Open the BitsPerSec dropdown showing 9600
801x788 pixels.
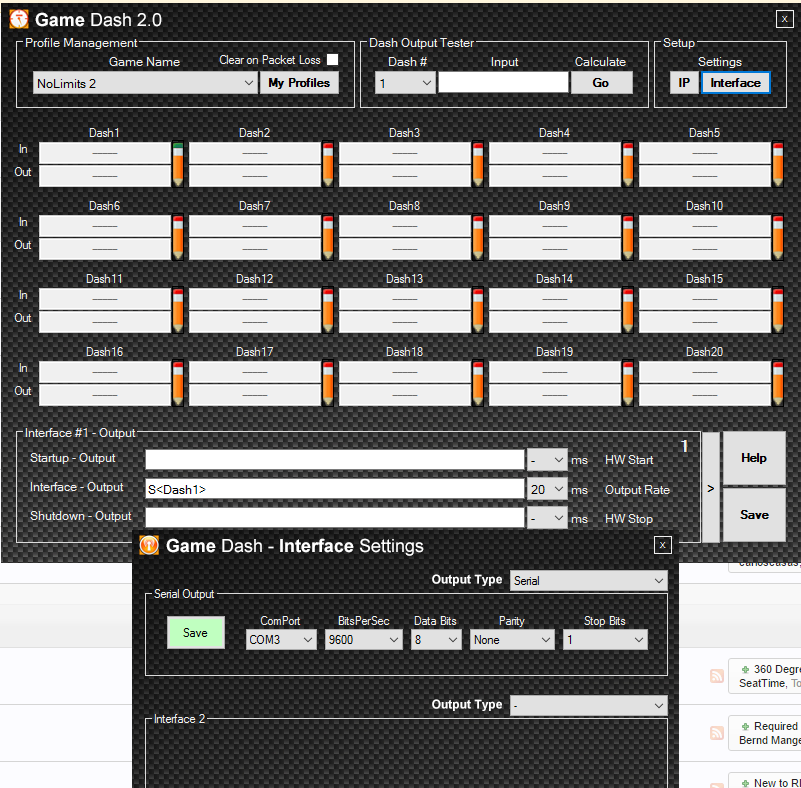[363, 639]
